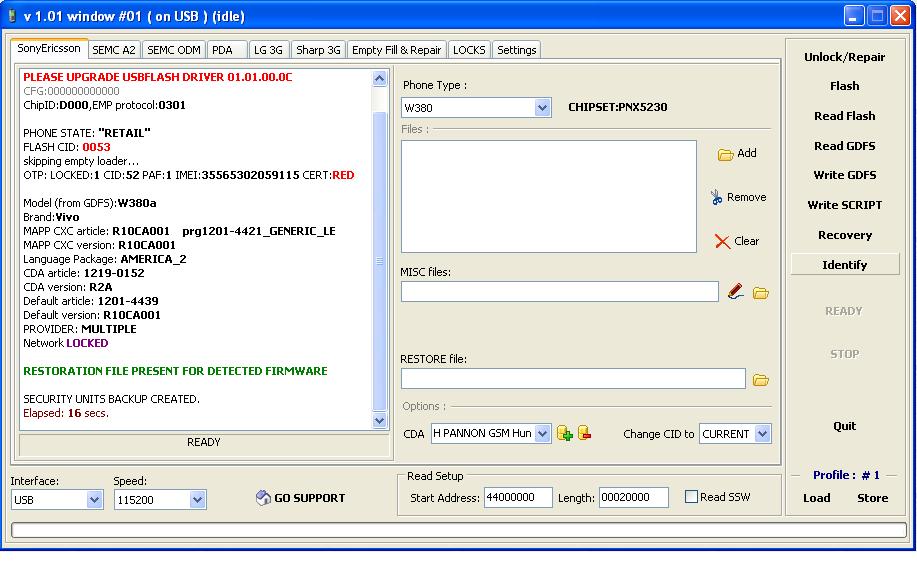Viewport: 917px width, 581px height.
Task: Click the Read Flash button
Action: (x=844, y=116)
